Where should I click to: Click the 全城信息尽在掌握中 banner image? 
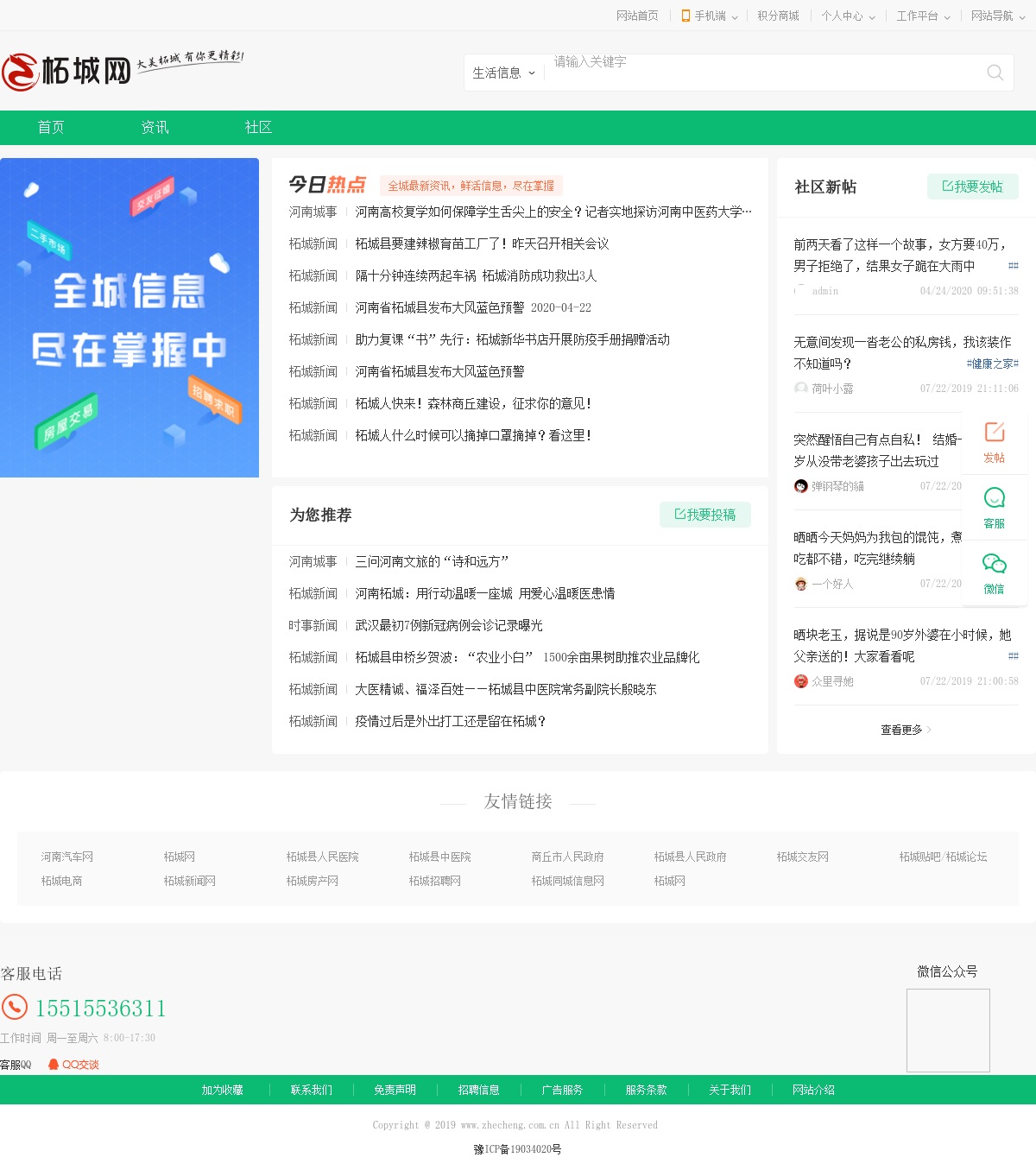tap(129, 318)
